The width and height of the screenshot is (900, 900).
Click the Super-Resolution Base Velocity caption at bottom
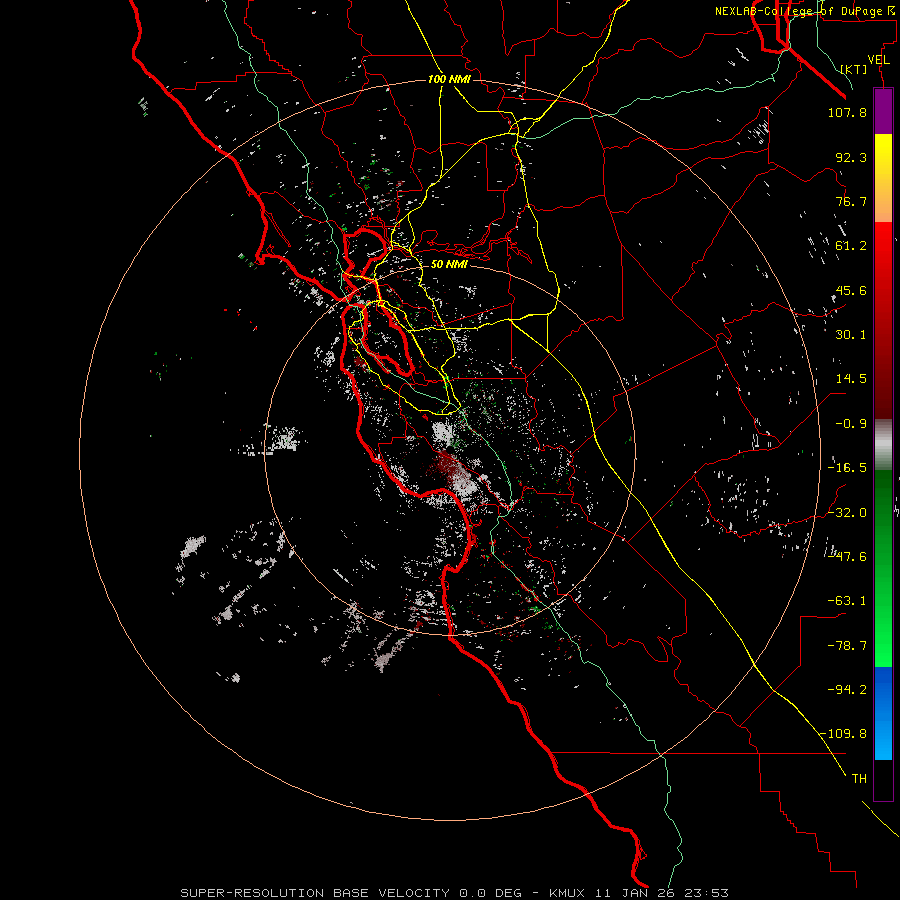(x=455, y=893)
